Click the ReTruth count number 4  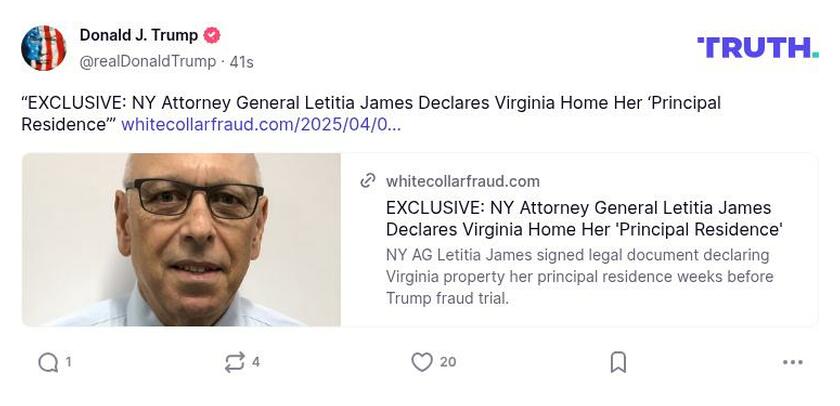[x=256, y=362]
